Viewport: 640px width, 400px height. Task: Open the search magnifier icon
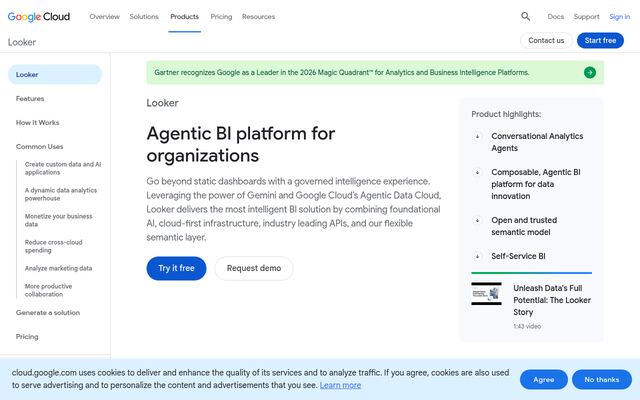tap(525, 16)
